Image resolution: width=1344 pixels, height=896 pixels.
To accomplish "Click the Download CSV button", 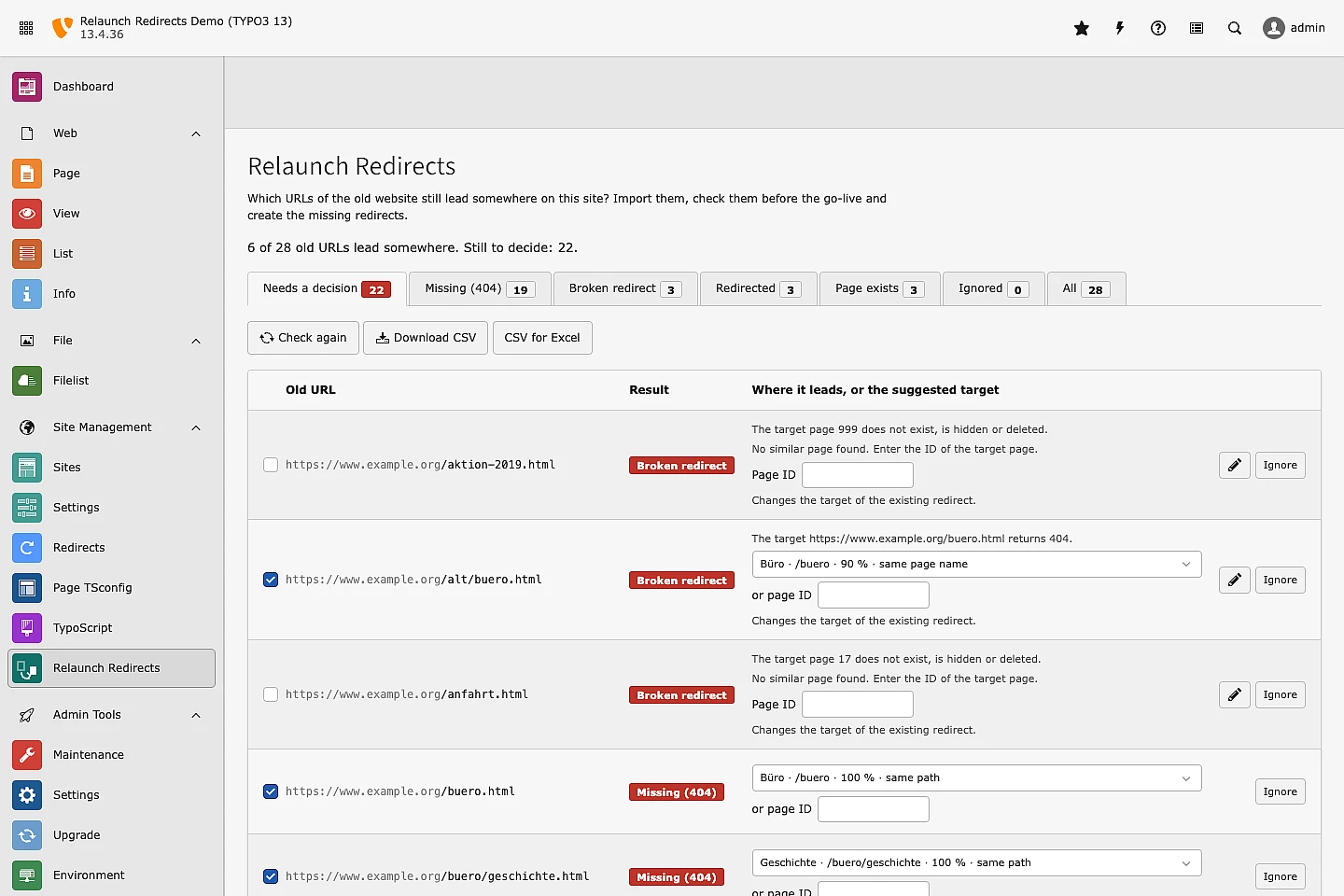I will 426,338.
